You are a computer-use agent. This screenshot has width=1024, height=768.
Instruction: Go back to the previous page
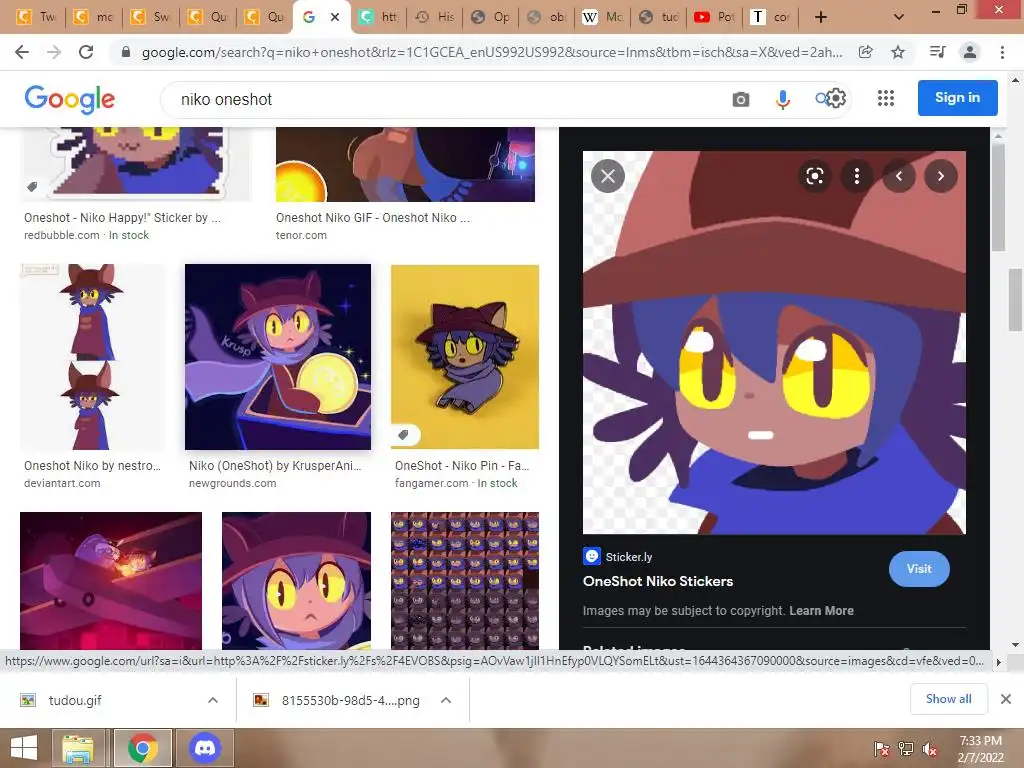coord(22,52)
